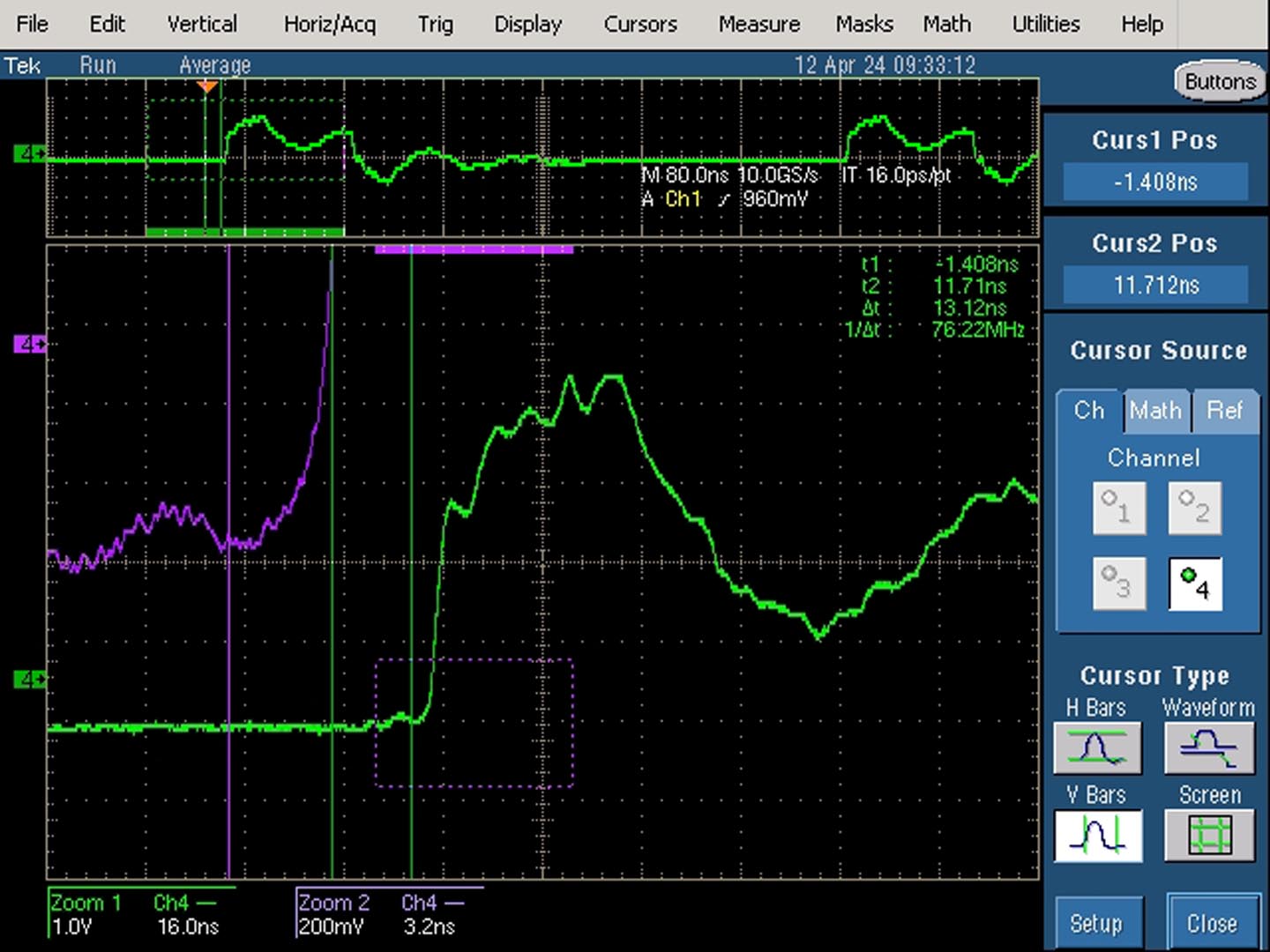Click the cursor Setup button
This screenshot has height=952, width=1270.
[1096, 924]
